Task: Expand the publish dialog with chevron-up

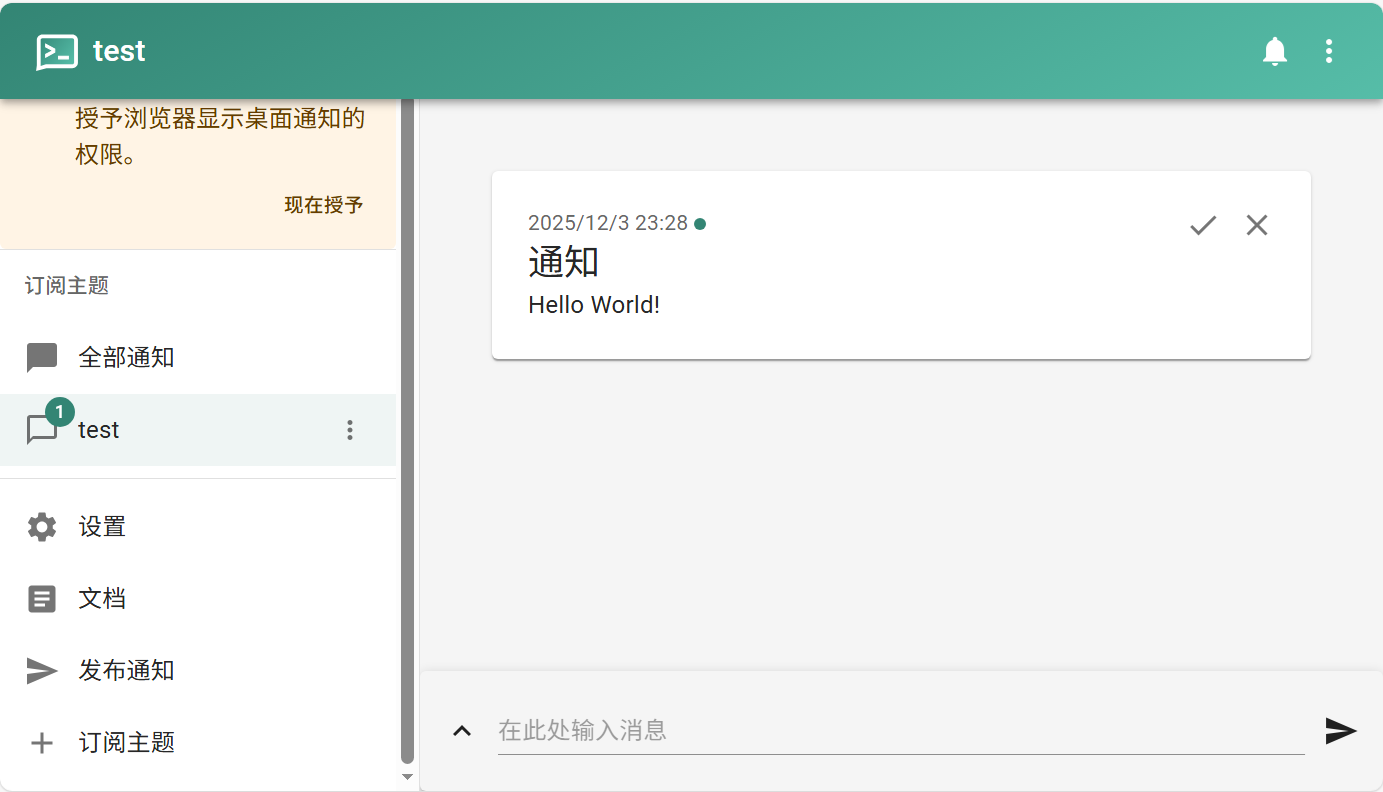Action: (461, 731)
